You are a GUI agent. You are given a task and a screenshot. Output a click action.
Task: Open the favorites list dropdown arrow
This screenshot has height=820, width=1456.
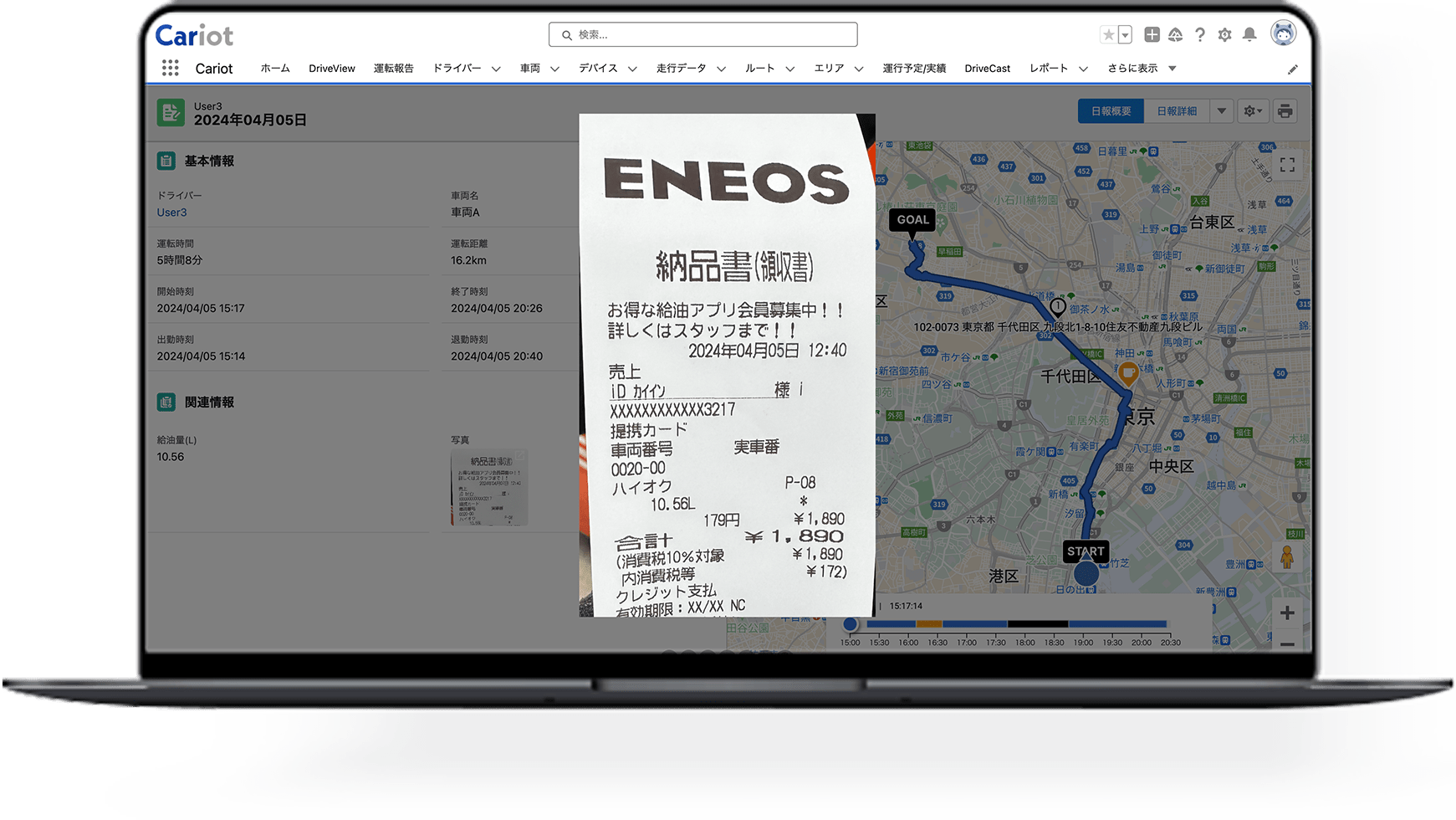pos(1125,34)
